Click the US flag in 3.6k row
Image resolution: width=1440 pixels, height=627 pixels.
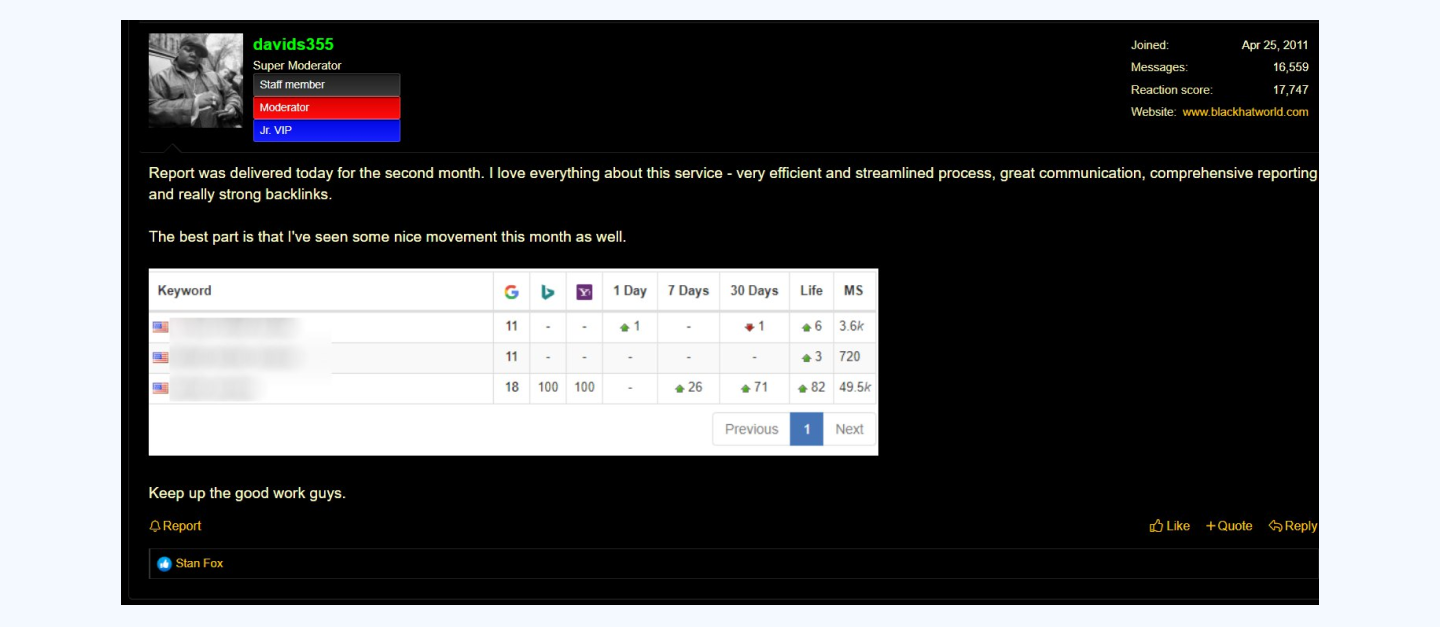pos(160,327)
